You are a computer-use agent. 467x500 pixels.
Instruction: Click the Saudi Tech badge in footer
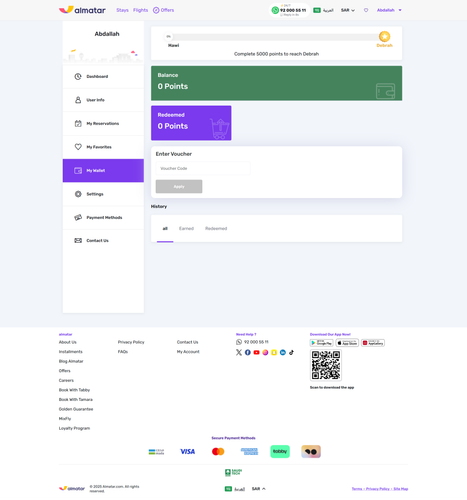coord(233,472)
